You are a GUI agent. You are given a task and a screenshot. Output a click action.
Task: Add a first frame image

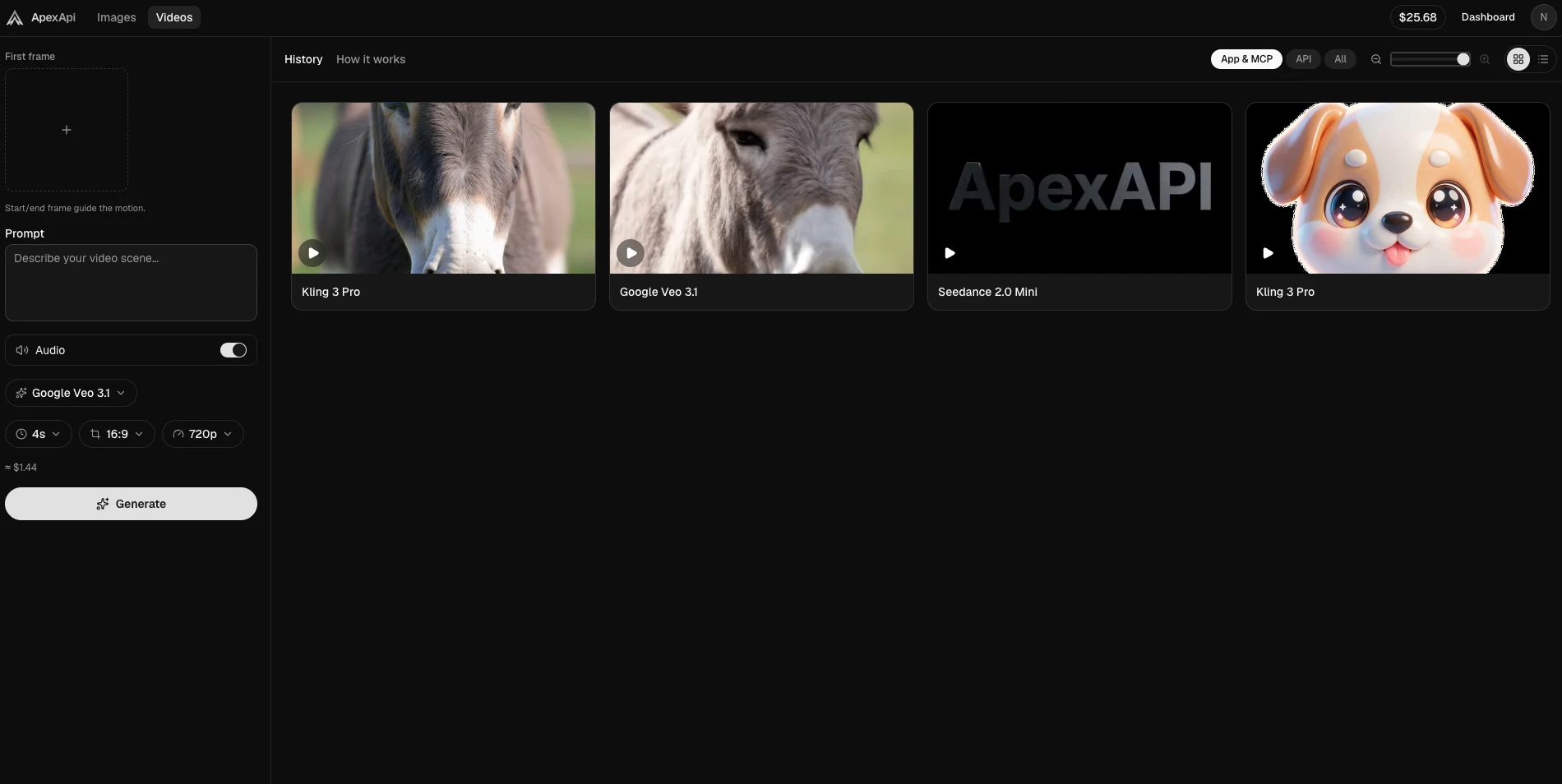(67, 130)
